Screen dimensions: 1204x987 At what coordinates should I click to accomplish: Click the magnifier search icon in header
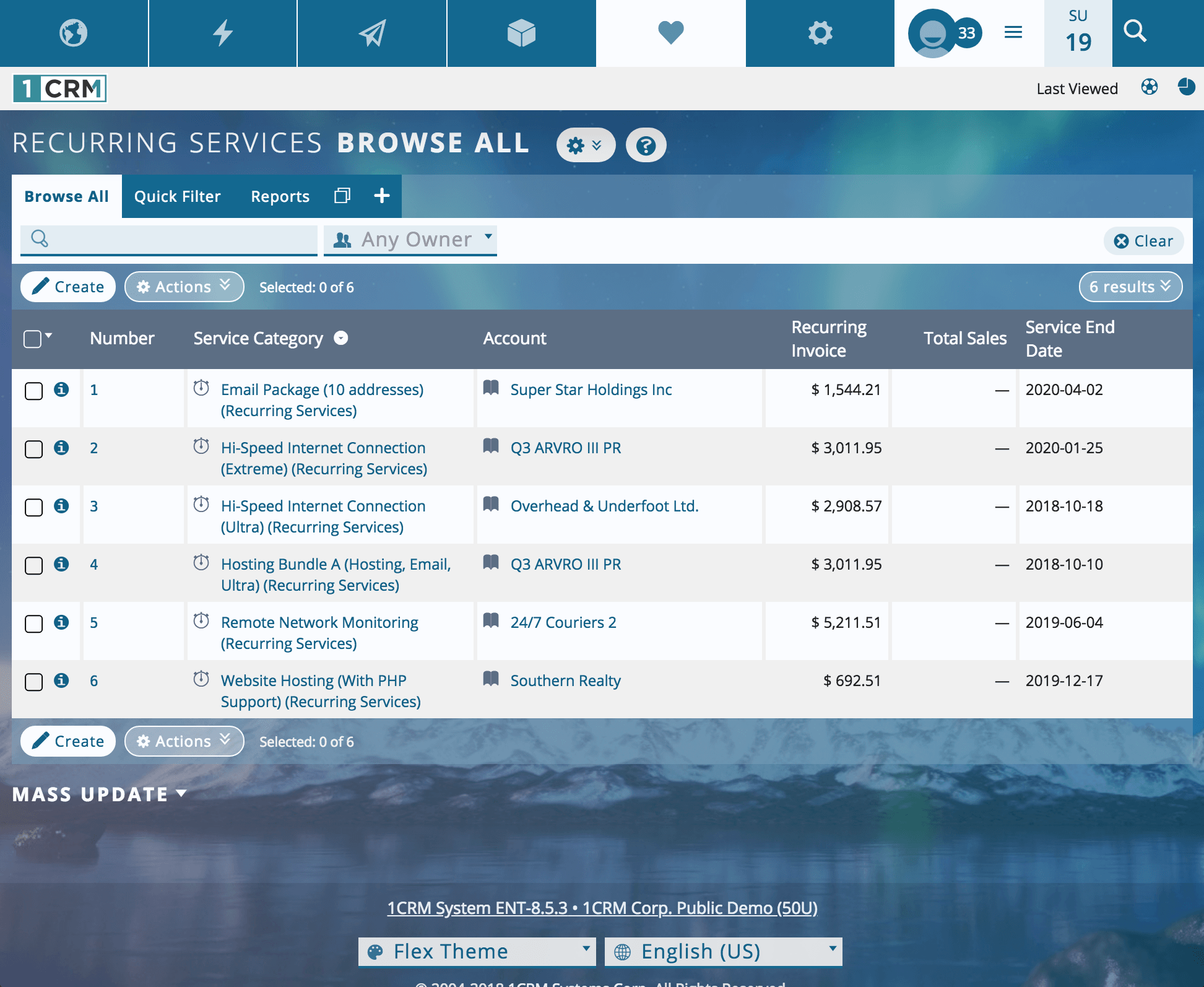coord(1135,31)
